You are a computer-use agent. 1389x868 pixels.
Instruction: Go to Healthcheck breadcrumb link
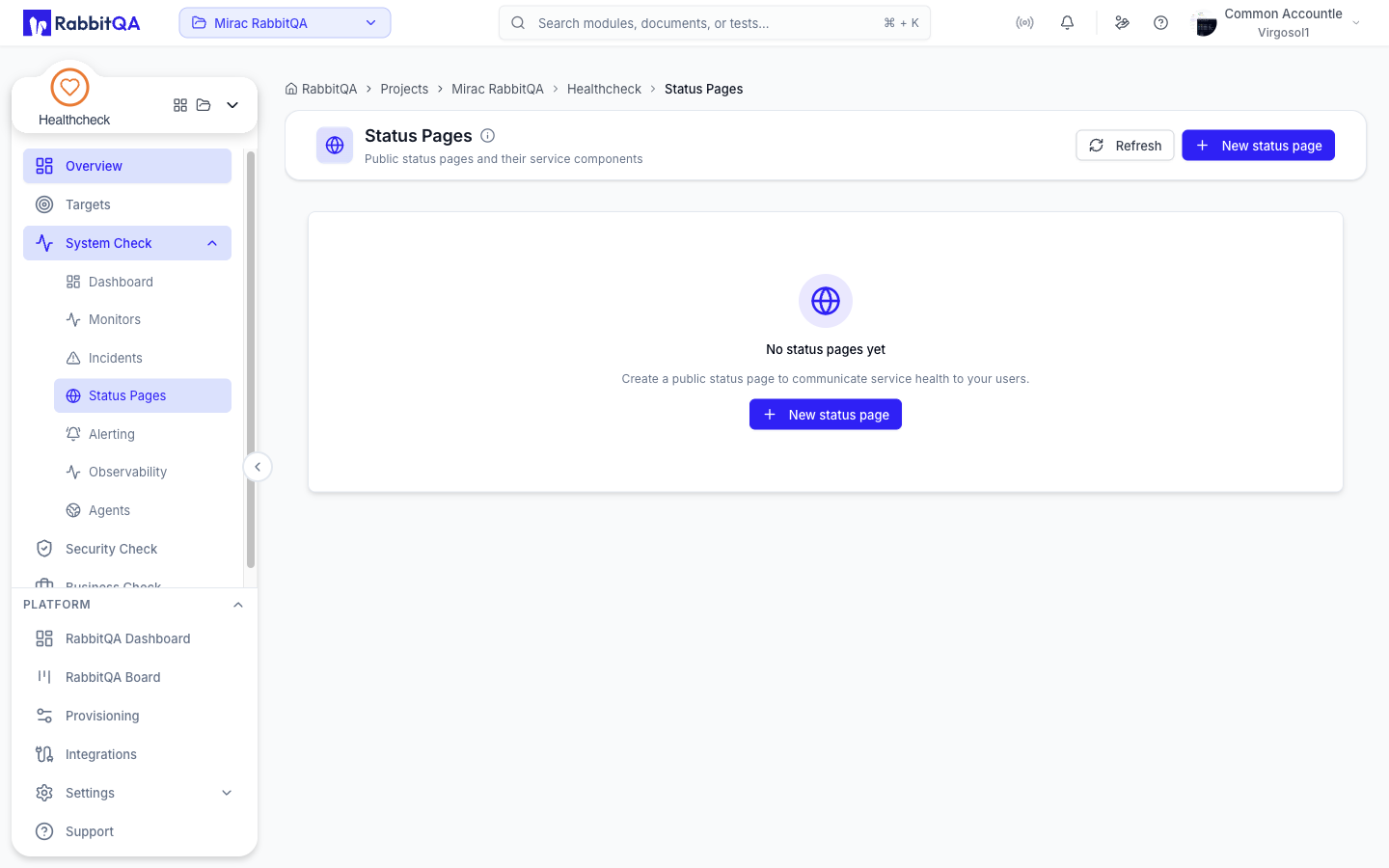pyautogui.click(x=604, y=89)
